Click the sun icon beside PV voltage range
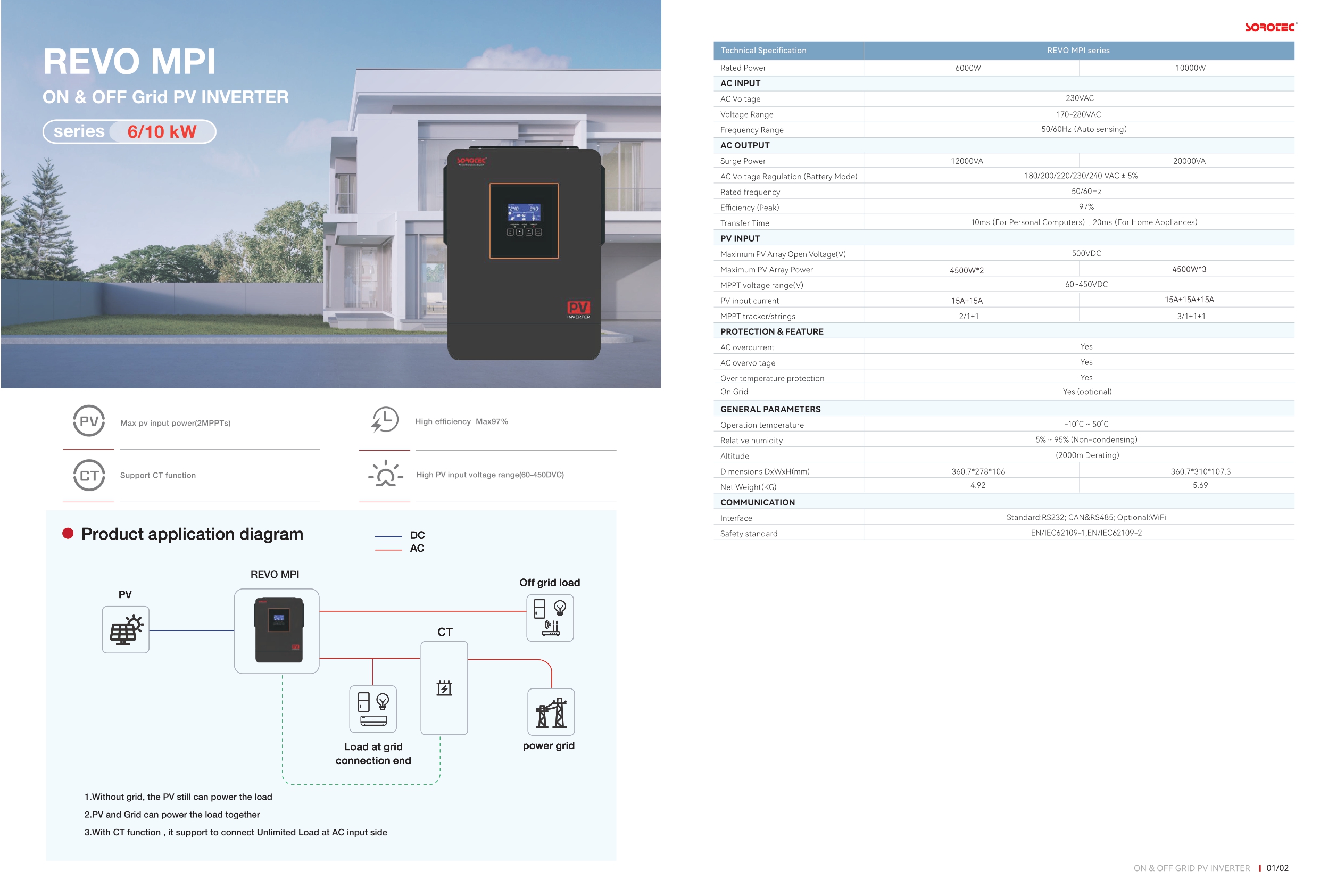This screenshot has height=896, width=1320. [x=385, y=474]
